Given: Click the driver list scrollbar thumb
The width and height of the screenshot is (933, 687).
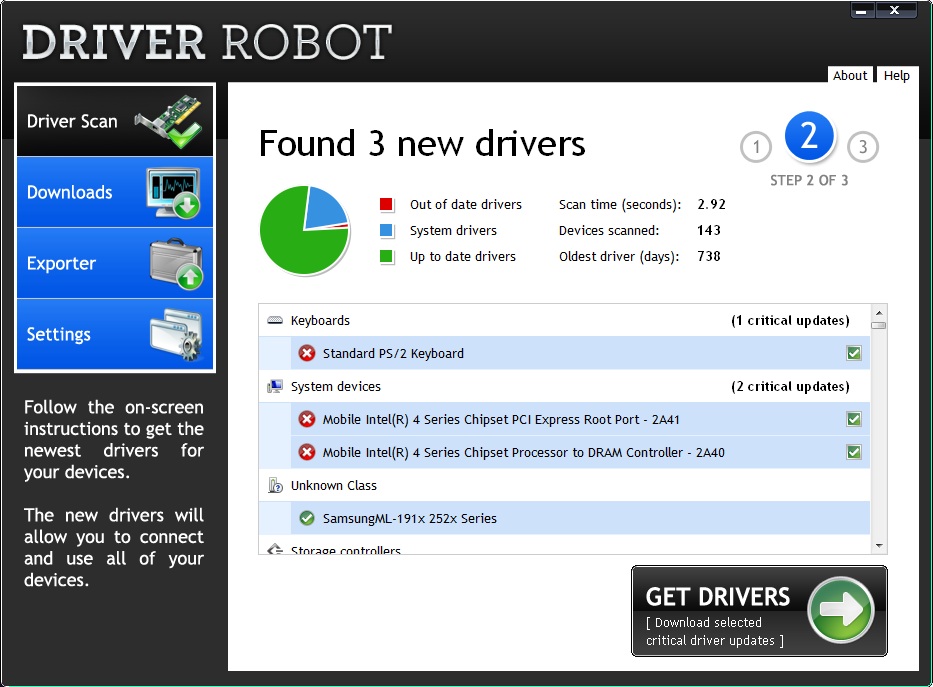Looking at the screenshot, I should (x=879, y=325).
